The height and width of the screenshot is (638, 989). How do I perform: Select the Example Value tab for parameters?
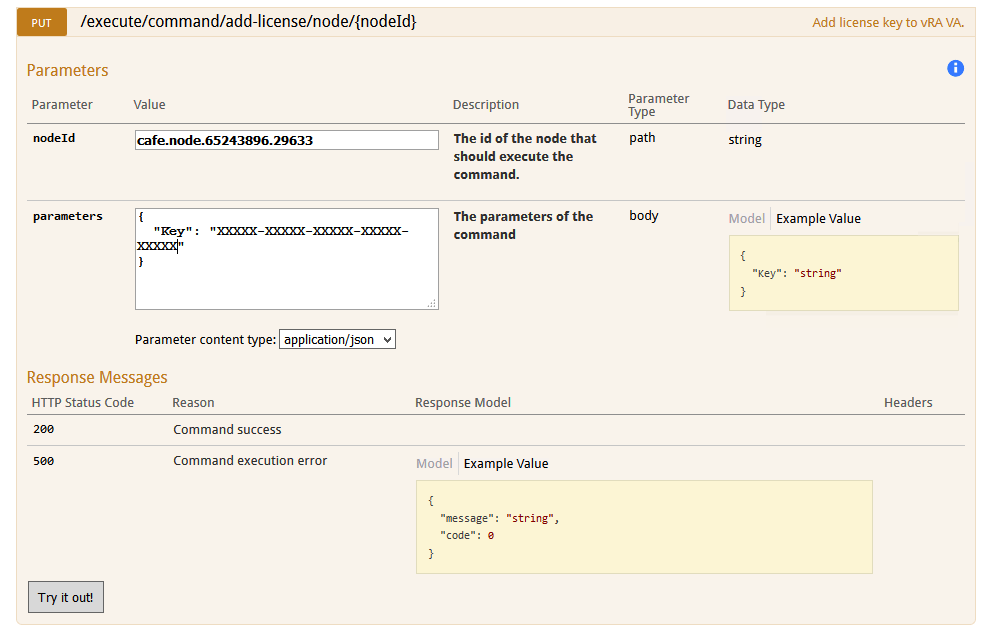click(818, 218)
